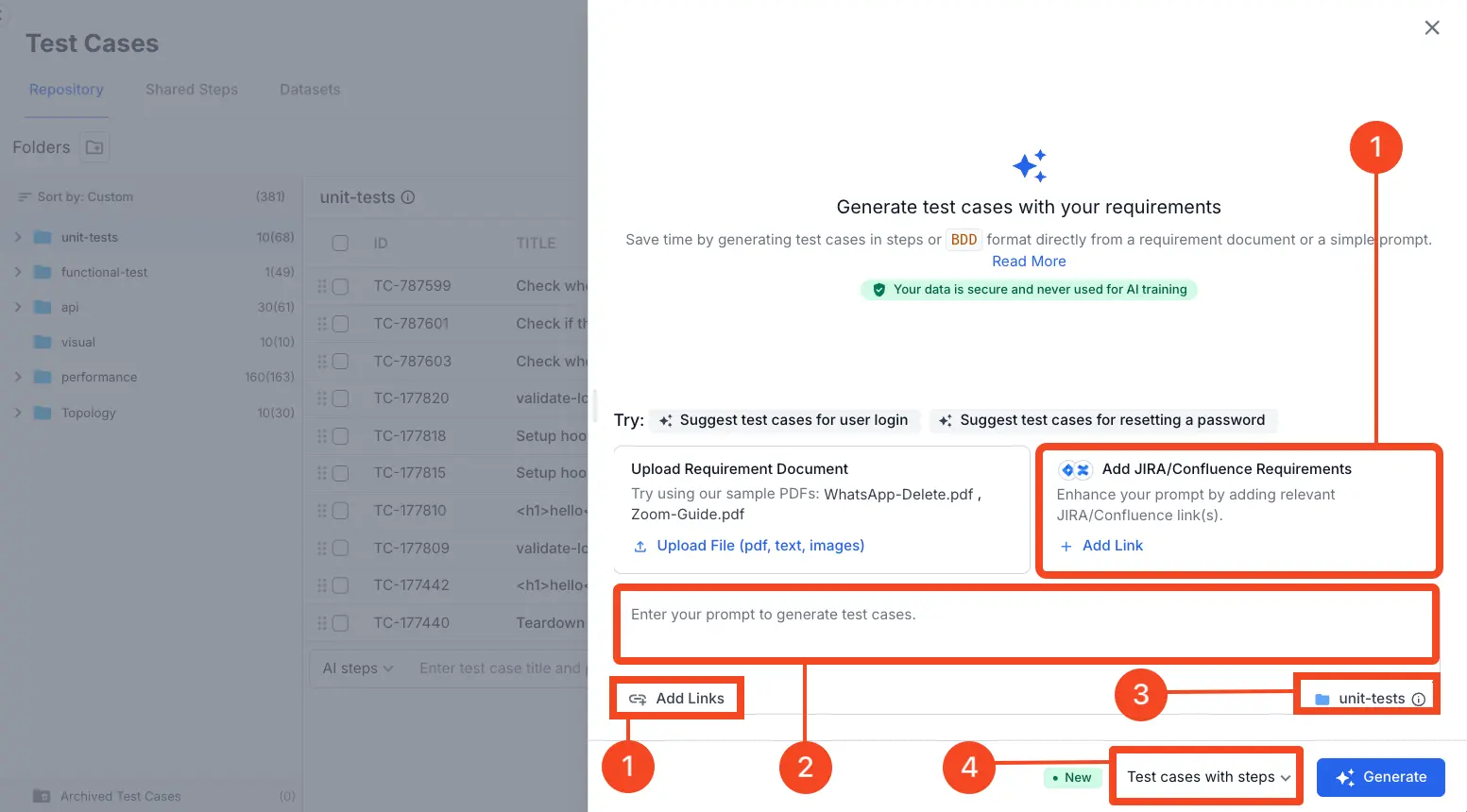The image size is (1467, 812).
Task: Click the sparkle icon above the Generate heading
Action: (1029, 166)
